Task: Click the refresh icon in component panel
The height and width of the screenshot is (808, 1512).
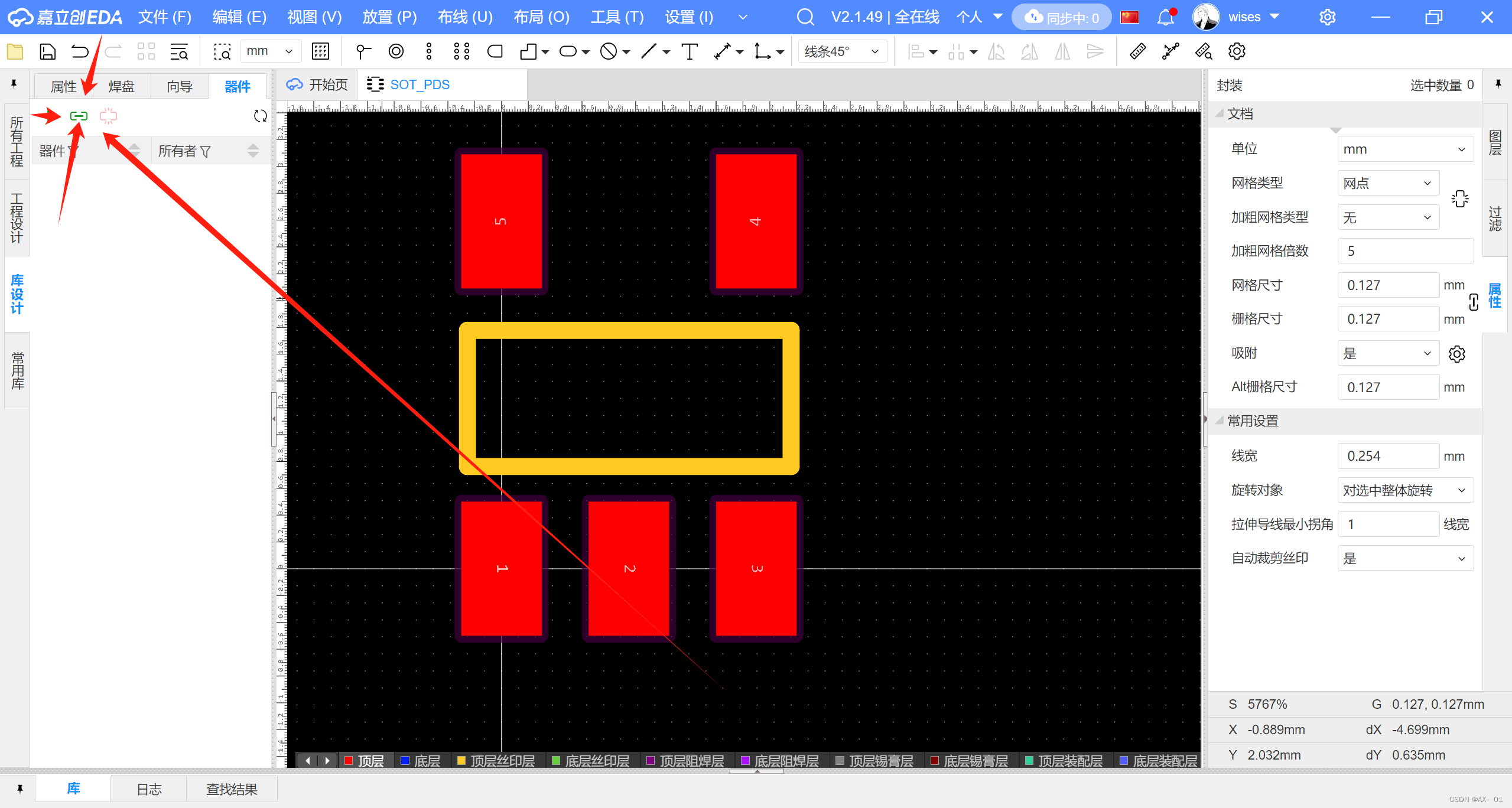Action: [260, 116]
